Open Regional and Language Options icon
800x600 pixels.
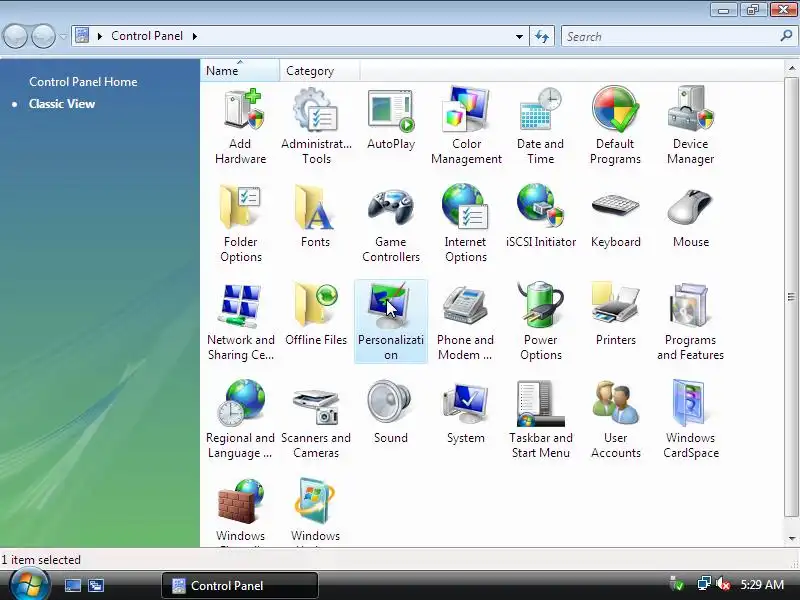tap(240, 420)
